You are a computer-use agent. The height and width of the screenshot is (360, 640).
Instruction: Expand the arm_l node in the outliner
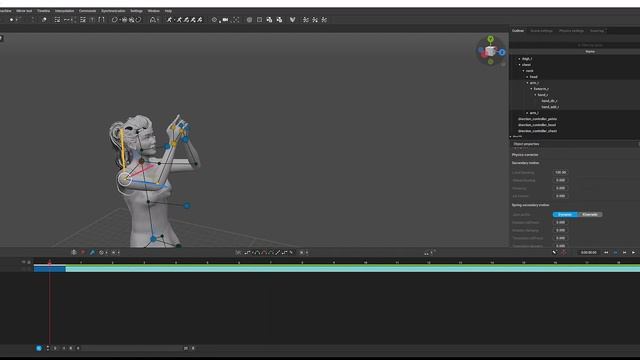tap(527, 113)
